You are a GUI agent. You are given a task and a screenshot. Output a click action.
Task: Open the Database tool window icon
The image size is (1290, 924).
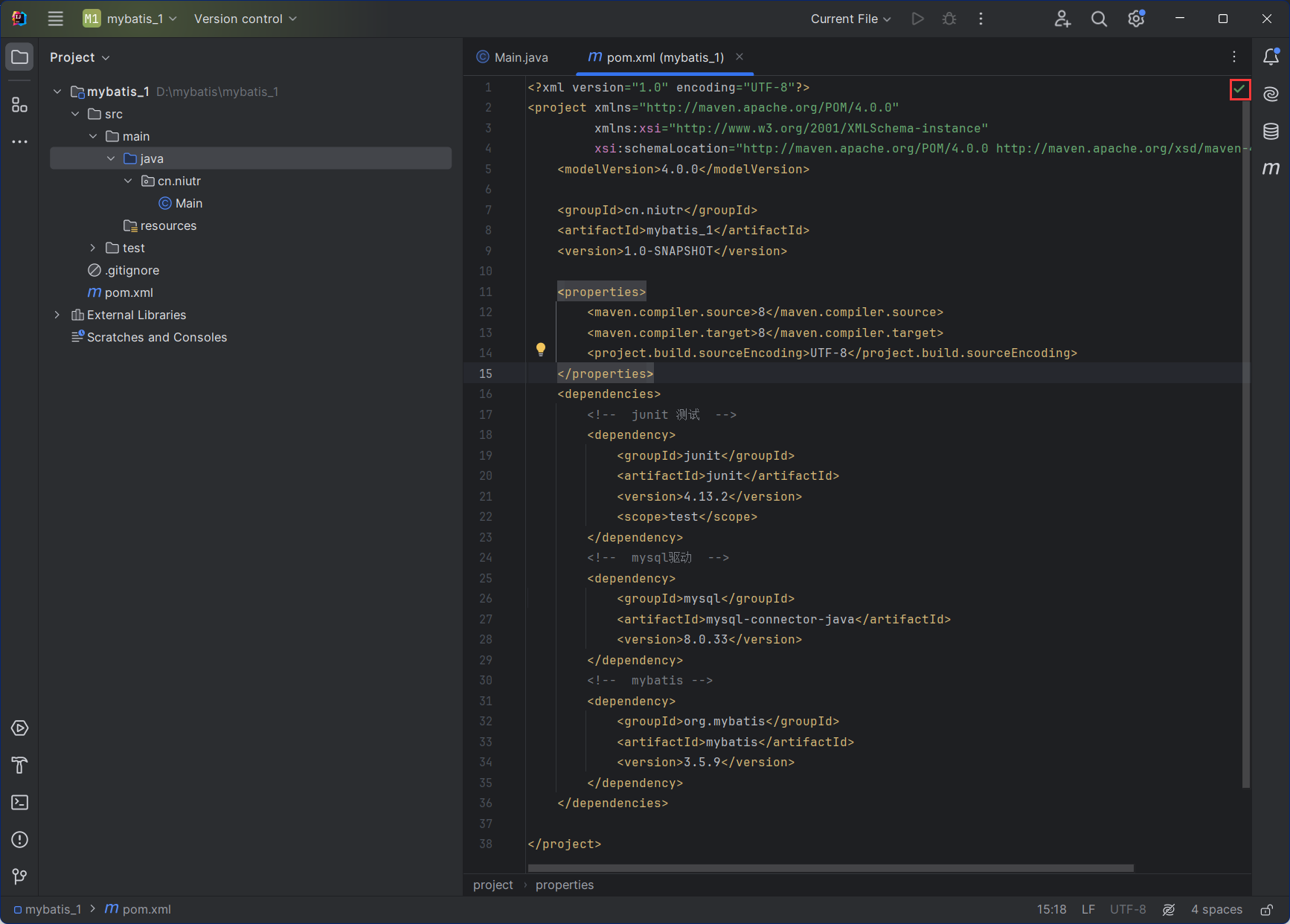1271,132
